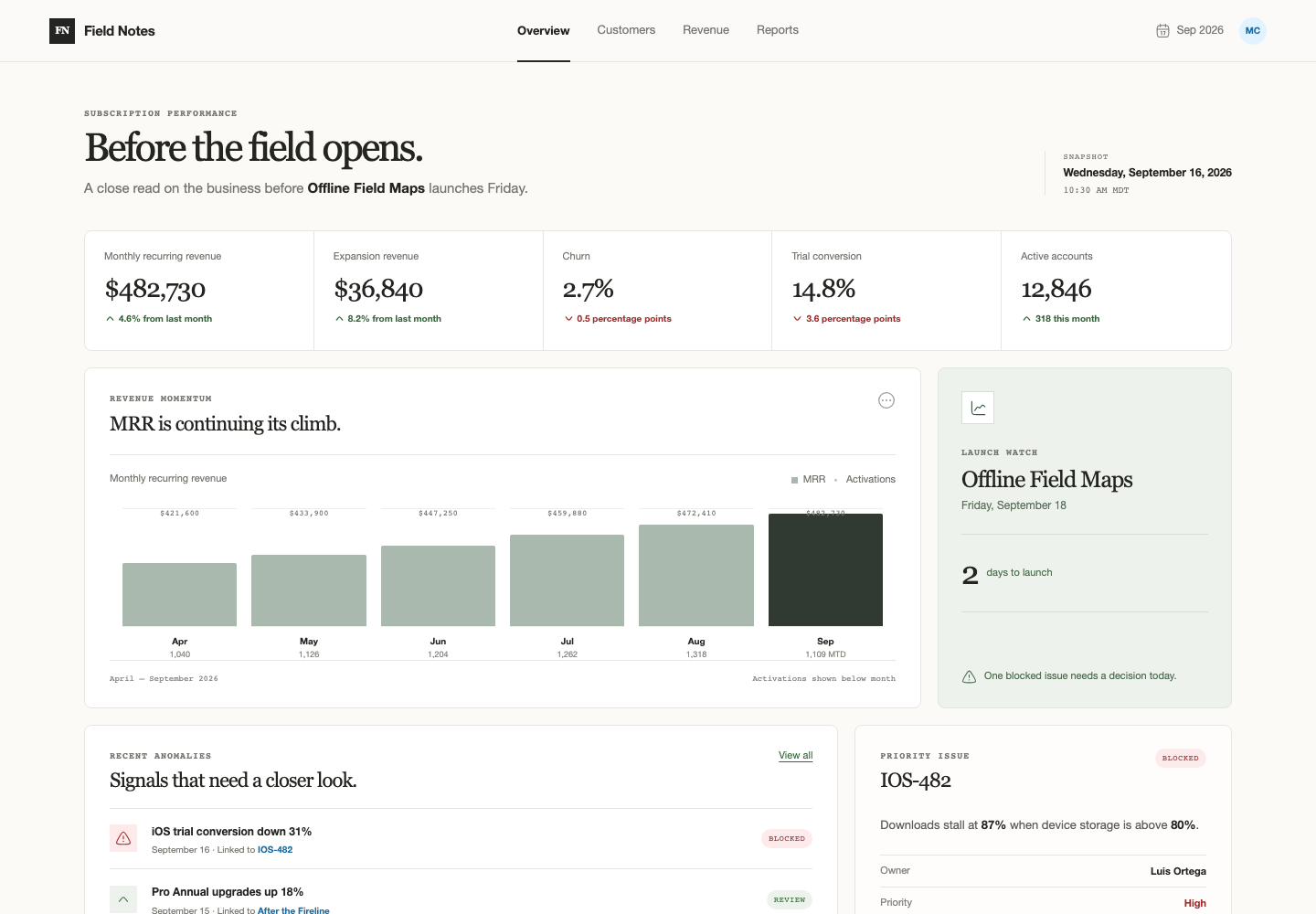Open the IOS-482 link in anomaly row
The height and width of the screenshot is (914, 1316).
pos(275,850)
